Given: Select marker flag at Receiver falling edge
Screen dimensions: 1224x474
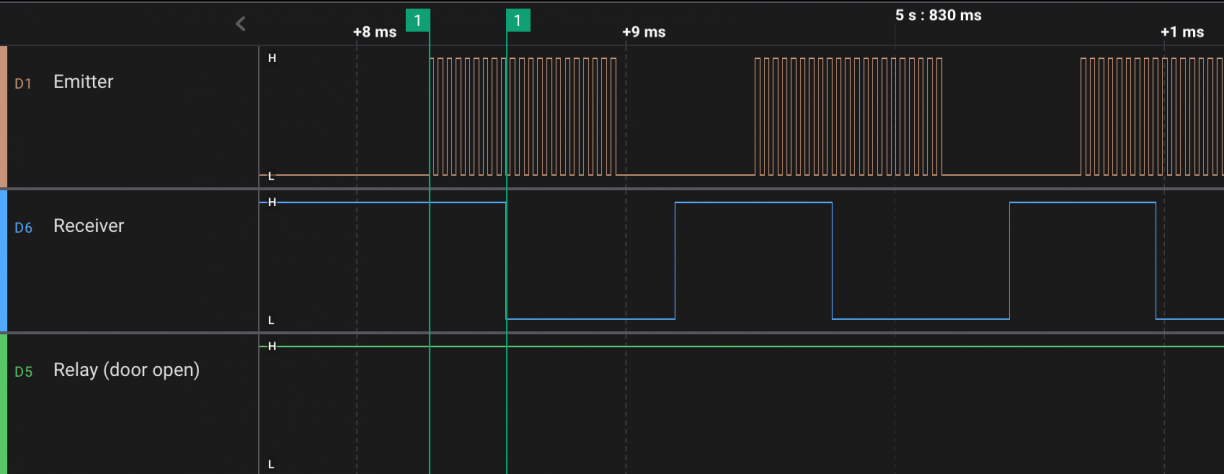Looking at the screenshot, I should point(518,20).
